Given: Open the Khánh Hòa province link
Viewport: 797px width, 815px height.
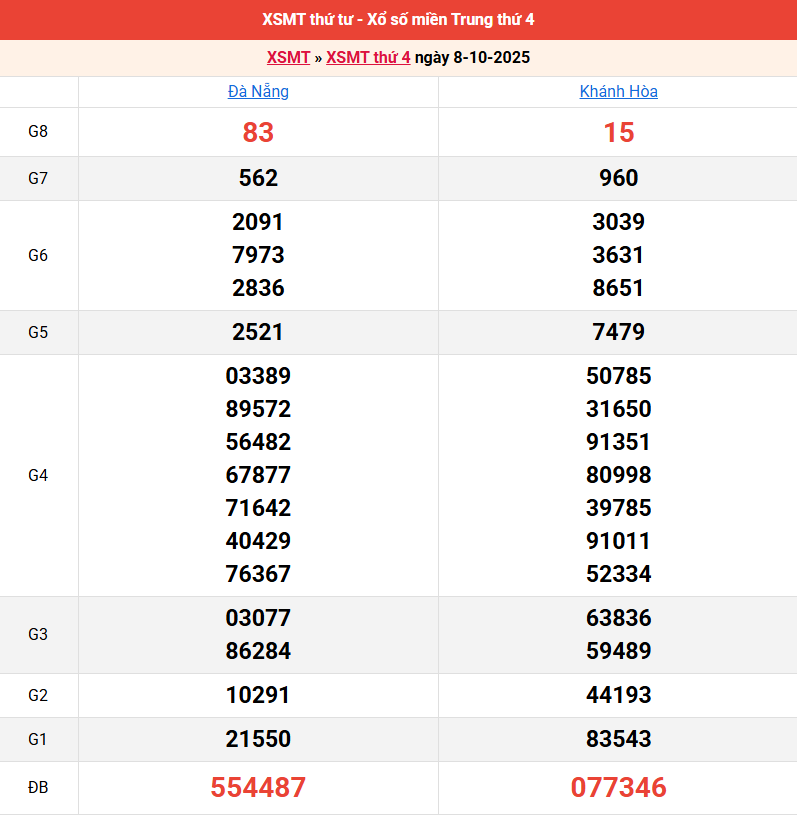Looking at the screenshot, I should coord(618,92).
